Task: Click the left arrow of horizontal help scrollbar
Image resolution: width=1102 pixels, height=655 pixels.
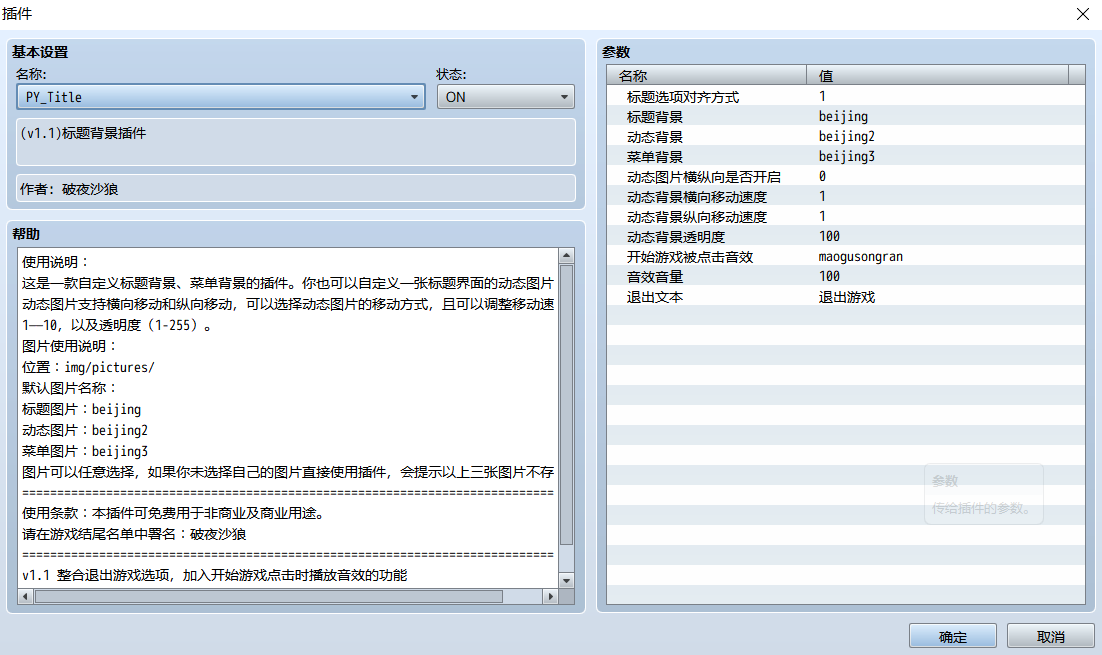Action: pos(25,597)
